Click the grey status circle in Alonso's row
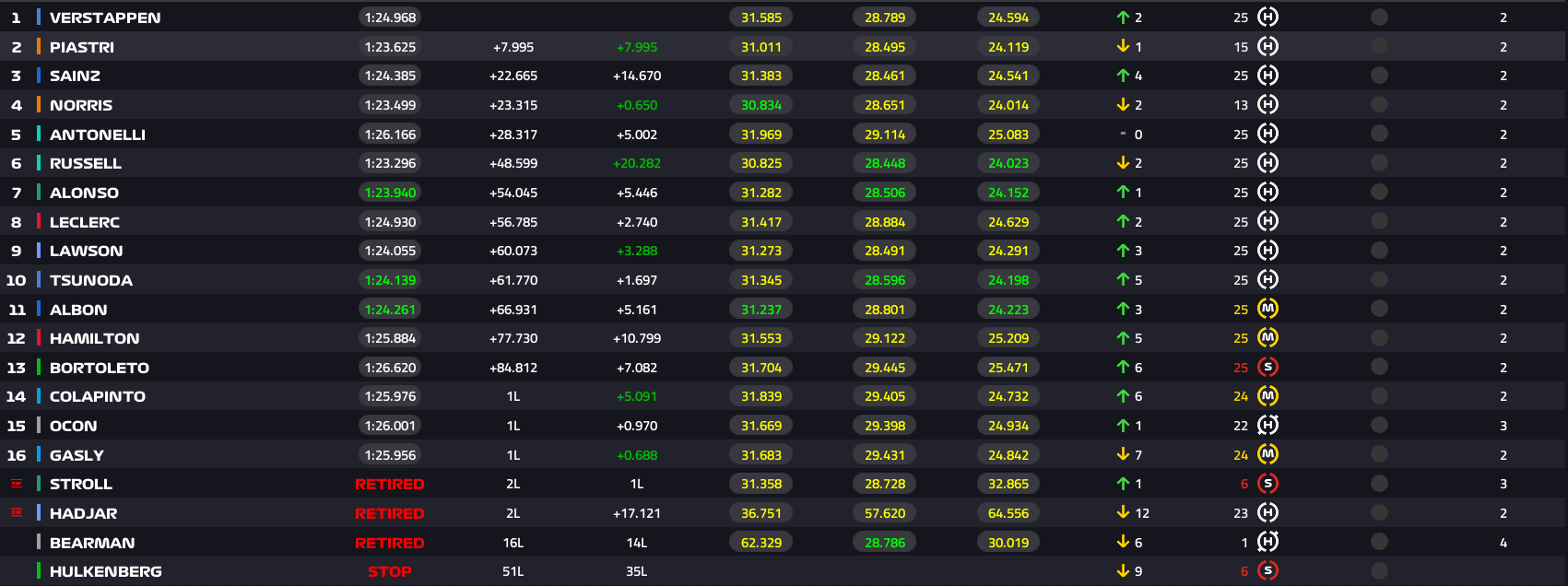Screen dimensions: 1568x586 coord(1379,192)
